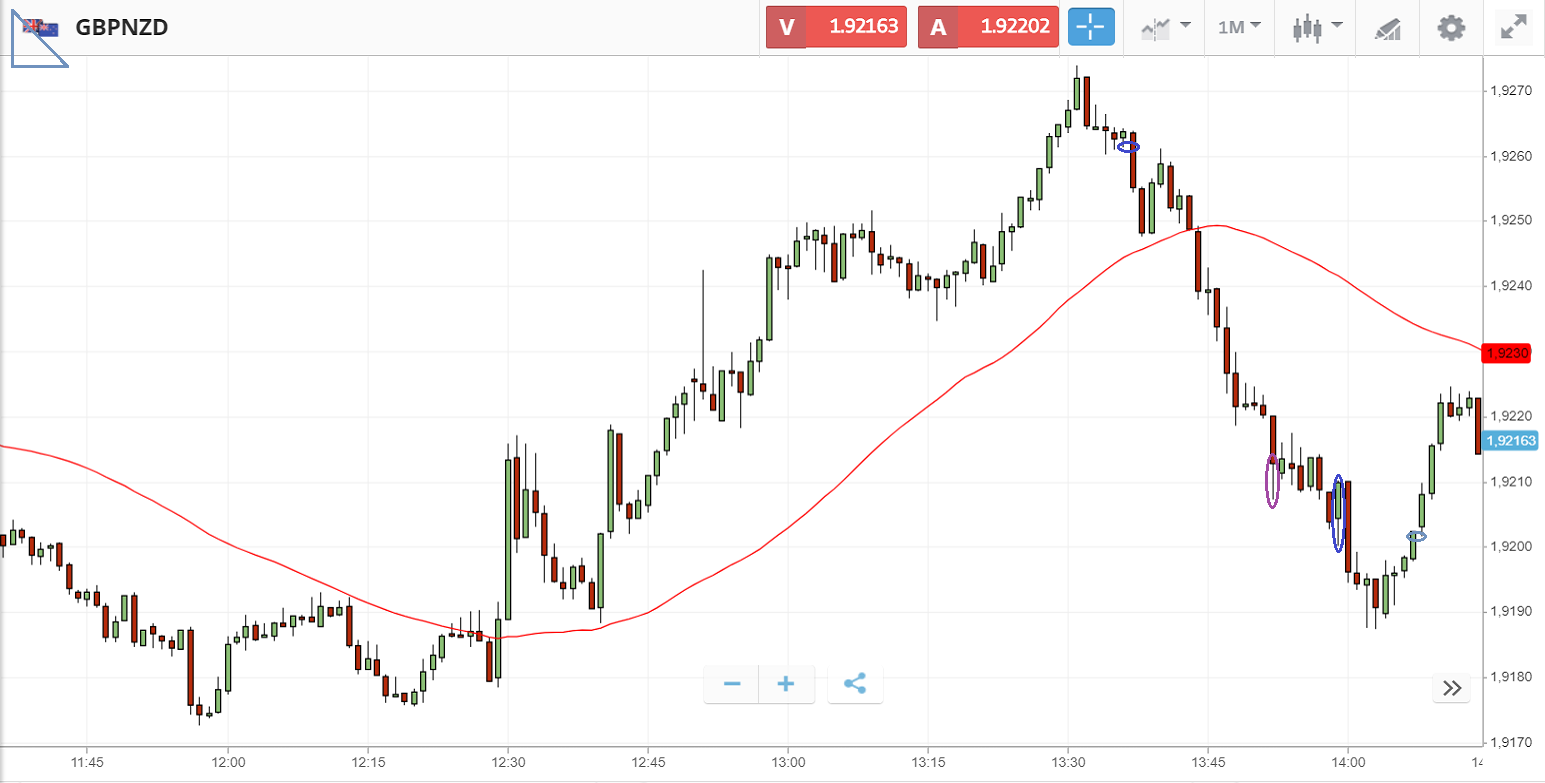The width and height of the screenshot is (1545, 783).
Task: Click the buy (A) price 1.92202 button
Action: point(988,27)
